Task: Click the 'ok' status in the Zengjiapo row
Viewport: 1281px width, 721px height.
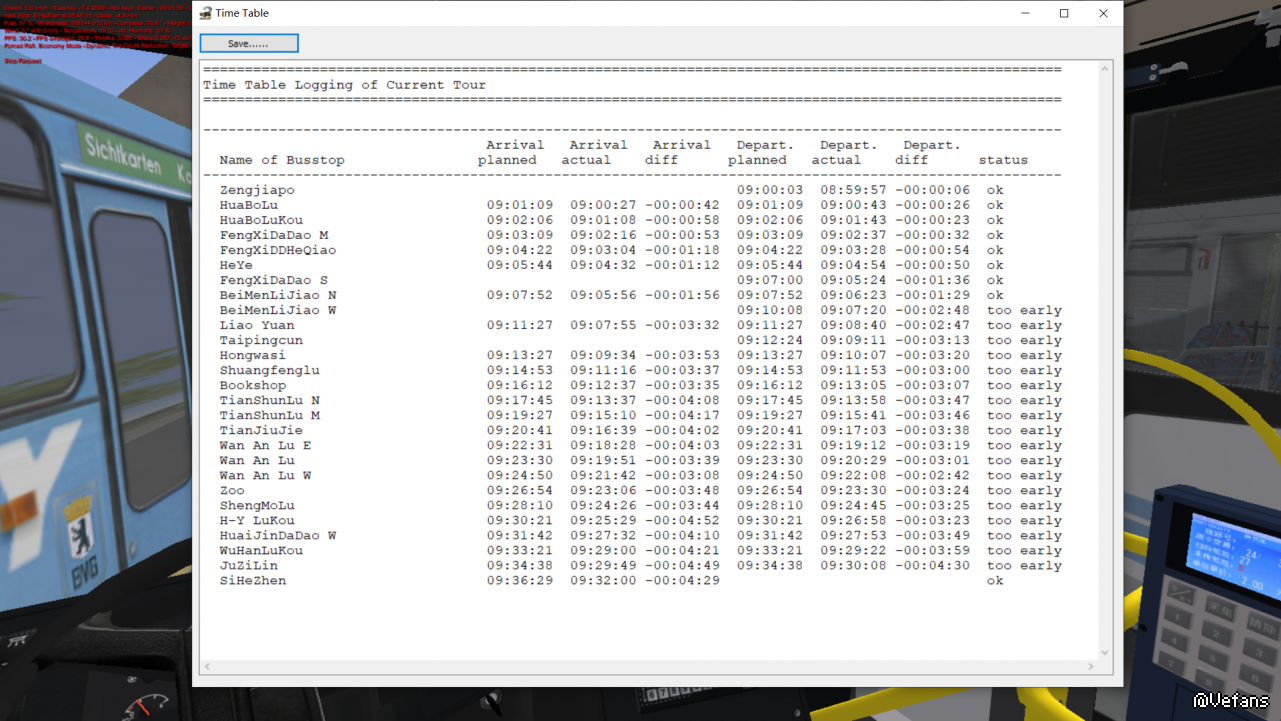Action: pyautogui.click(x=995, y=190)
